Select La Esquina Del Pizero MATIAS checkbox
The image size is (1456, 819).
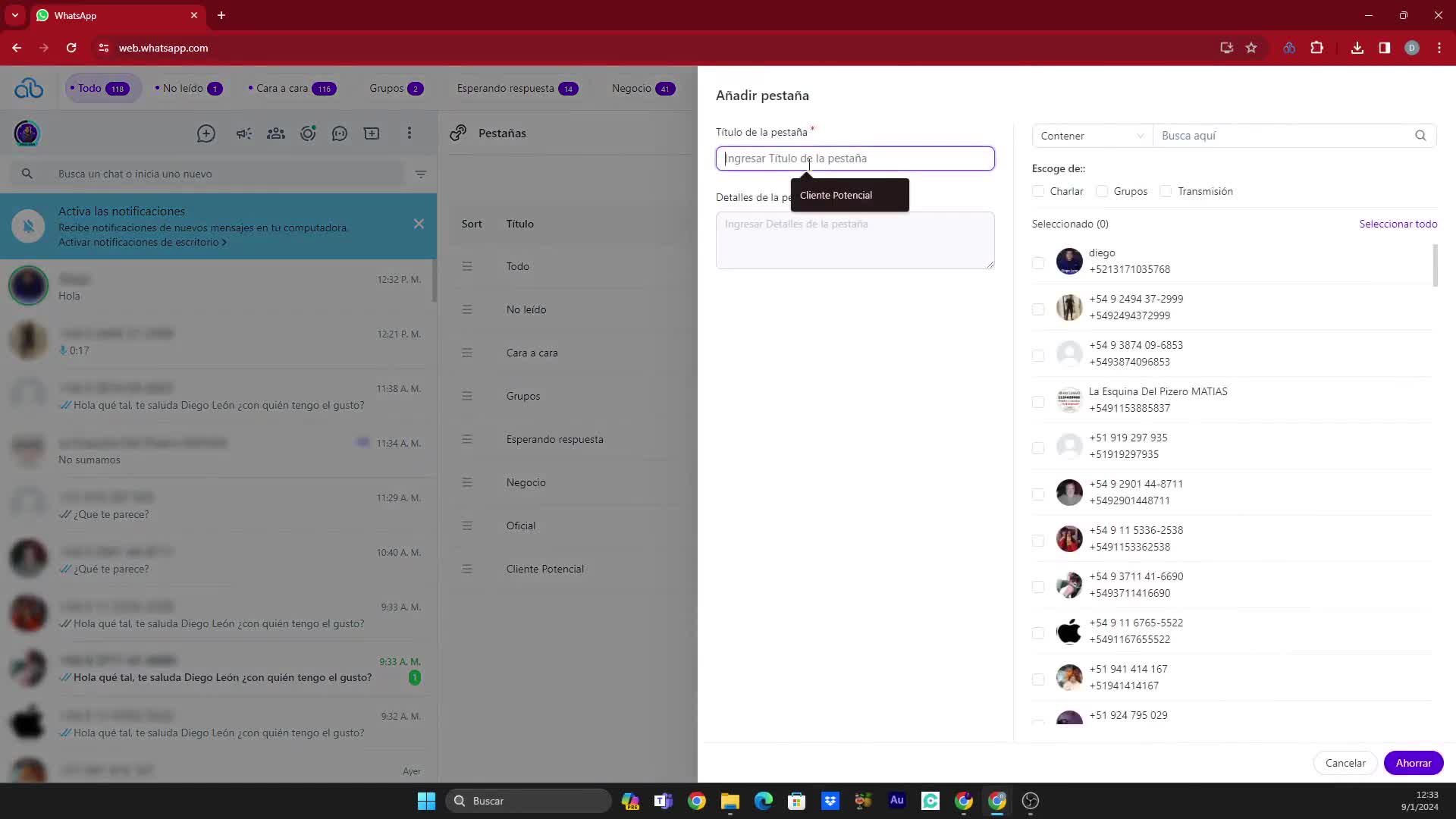point(1038,402)
